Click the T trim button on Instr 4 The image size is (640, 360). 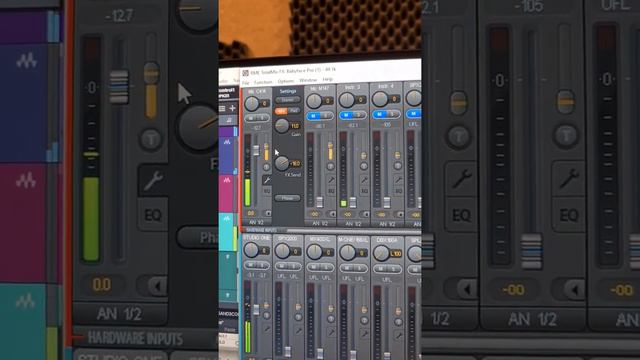398,166
